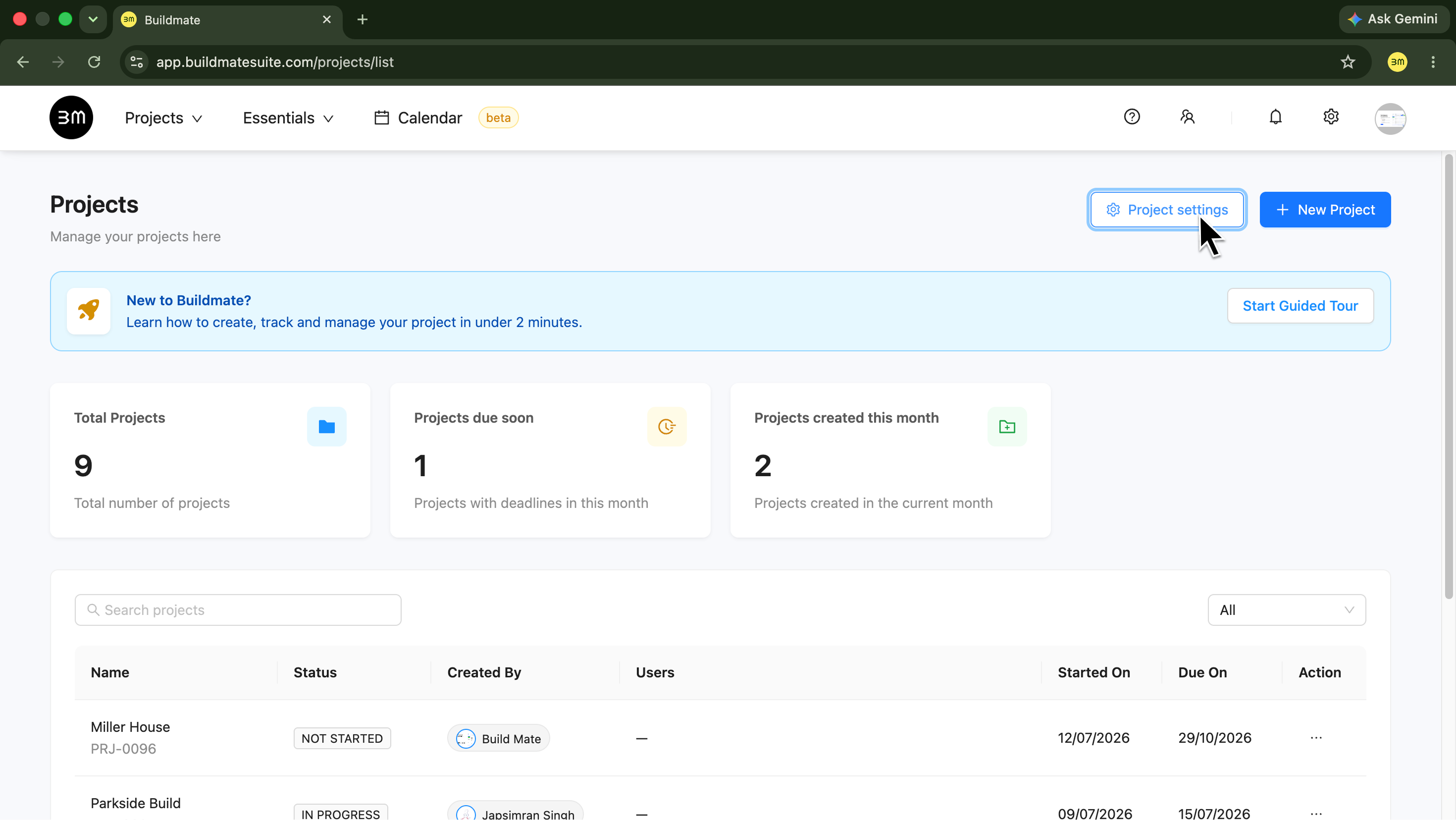Image resolution: width=1456 pixels, height=820 pixels.
Task: Open the team members icon
Action: (x=1187, y=117)
